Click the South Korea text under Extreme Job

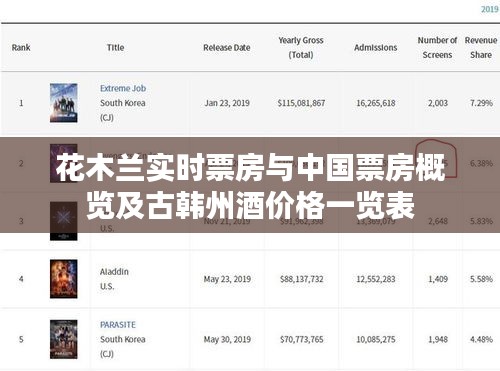[x=123, y=103]
